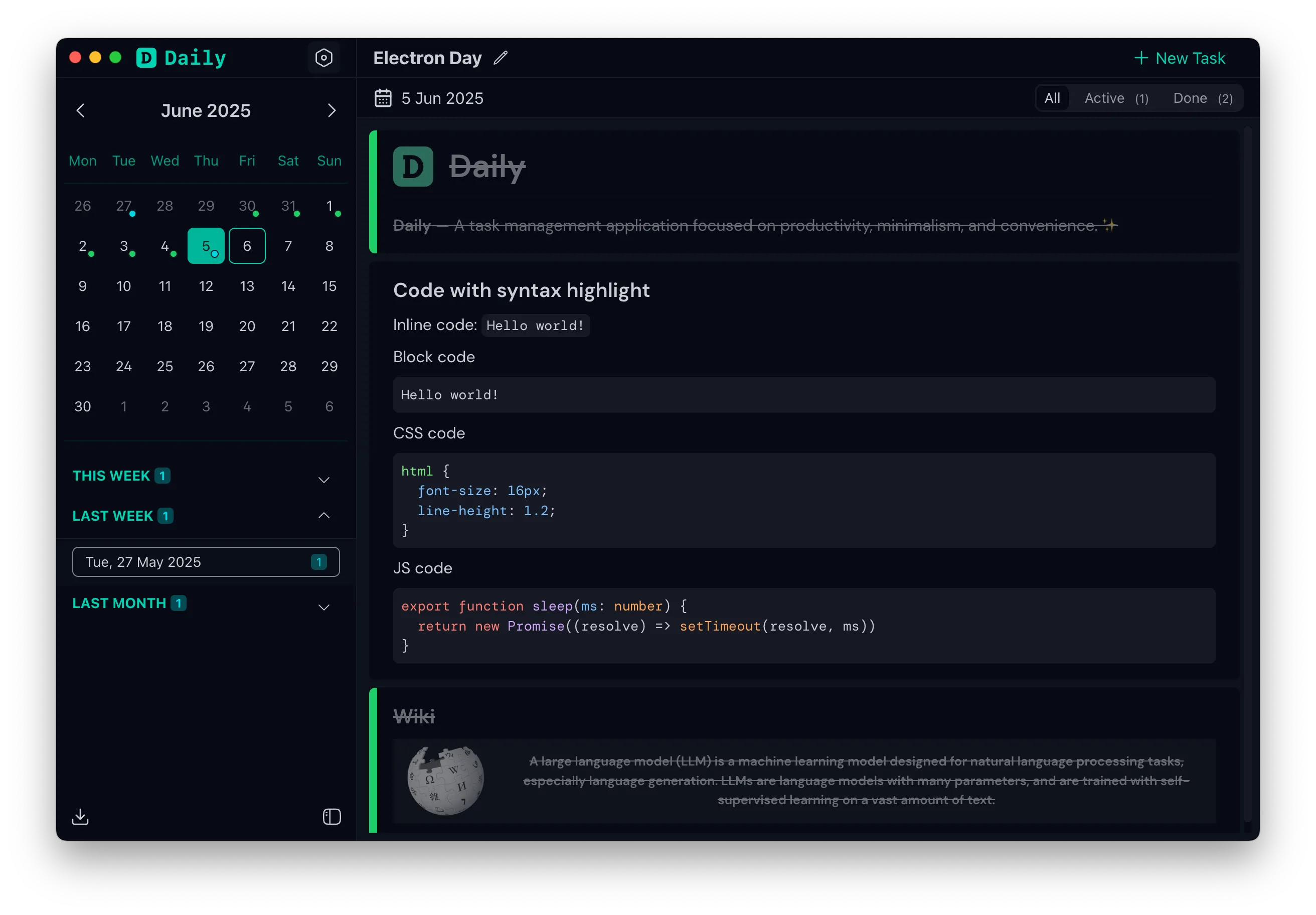The image size is (1316, 915).
Task: Select June 15 in the calendar
Action: [329, 286]
